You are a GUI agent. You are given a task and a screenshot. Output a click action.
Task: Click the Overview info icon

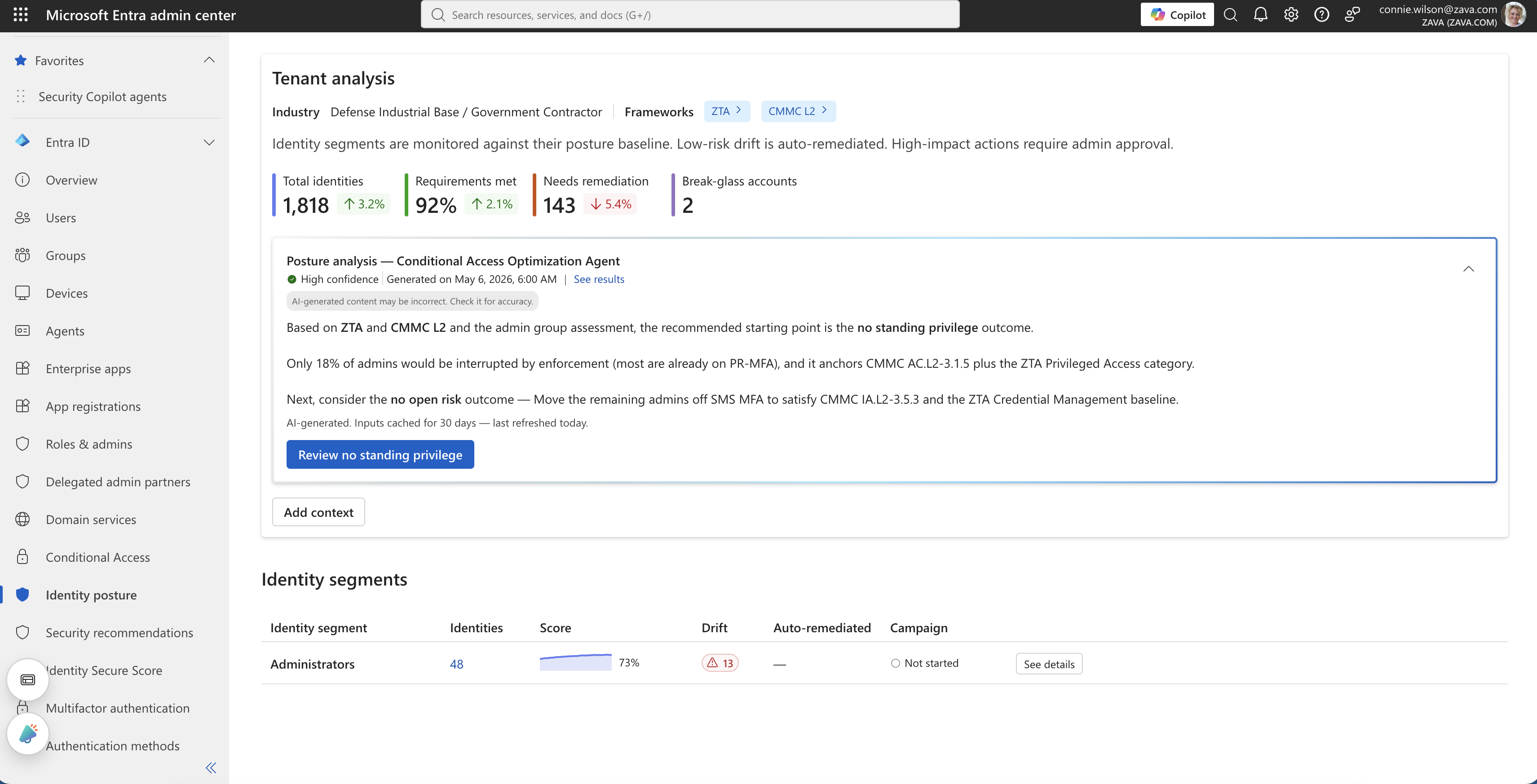click(x=22, y=180)
